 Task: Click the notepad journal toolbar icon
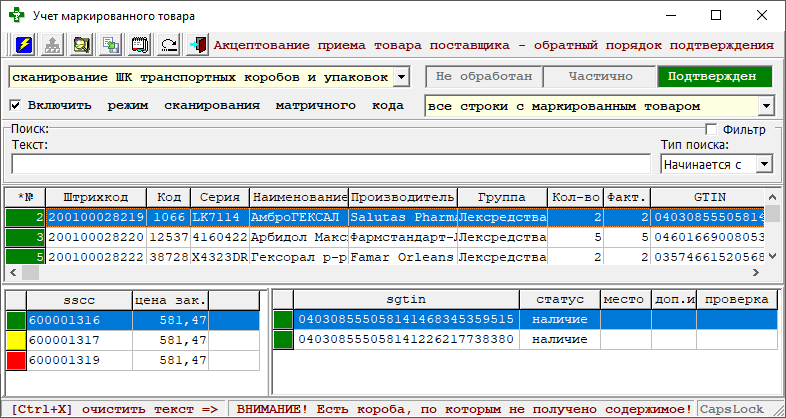[140, 45]
